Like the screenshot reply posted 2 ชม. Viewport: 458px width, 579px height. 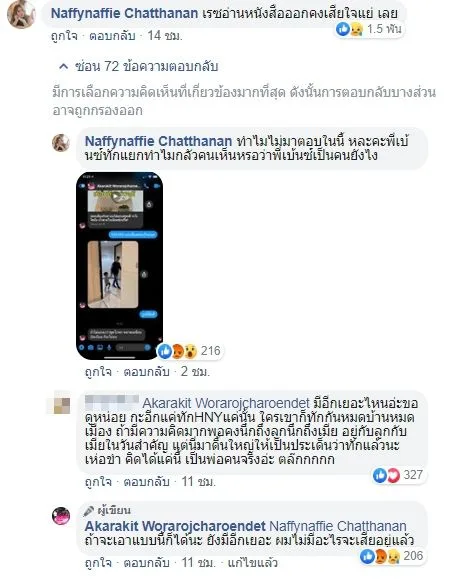[98, 371]
